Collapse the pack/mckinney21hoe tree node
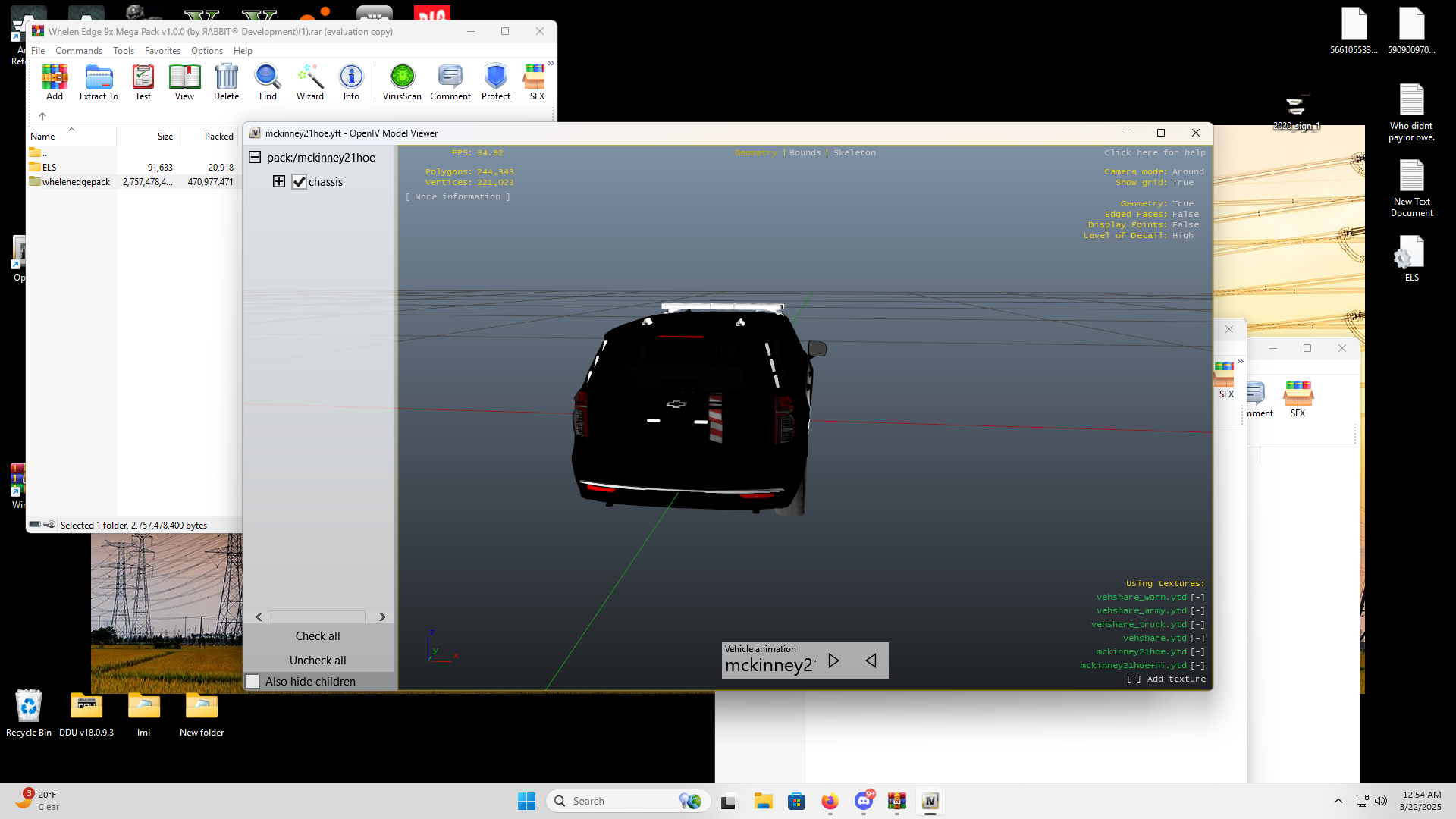 click(x=255, y=158)
